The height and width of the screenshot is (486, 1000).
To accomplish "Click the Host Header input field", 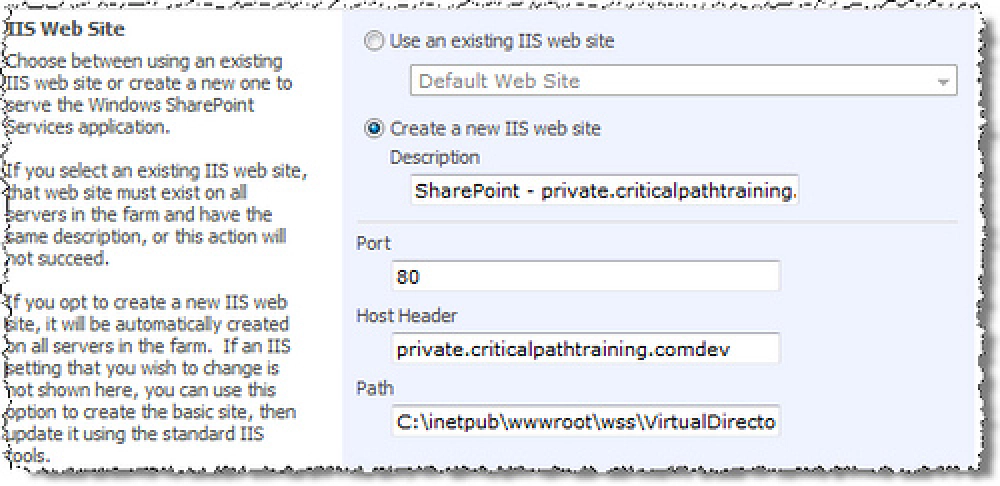I will [585, 349].
